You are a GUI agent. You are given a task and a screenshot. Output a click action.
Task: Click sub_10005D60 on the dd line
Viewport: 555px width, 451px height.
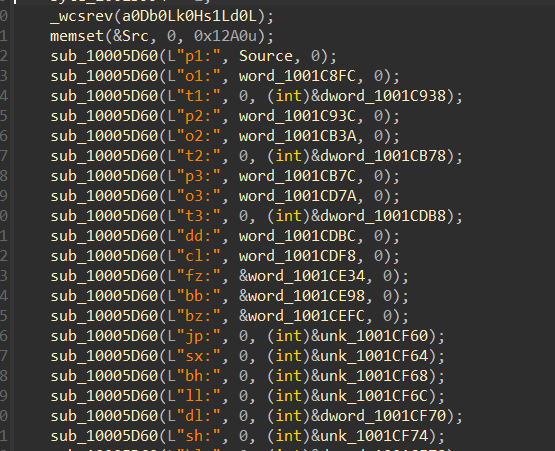point(104,236)
